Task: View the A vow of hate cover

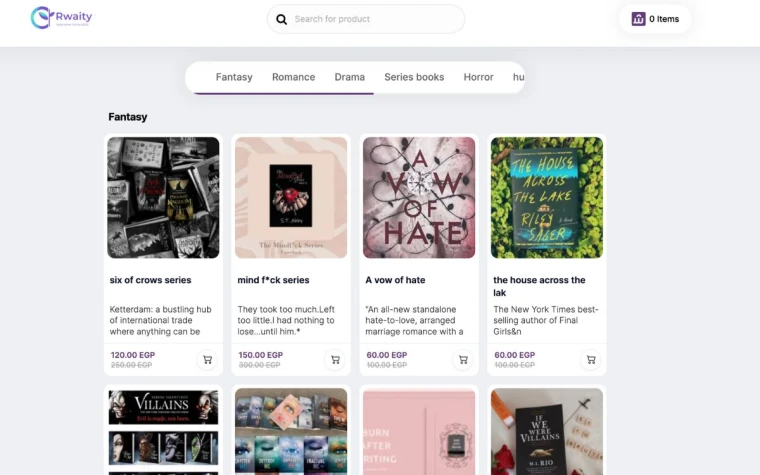Action: 419,198
